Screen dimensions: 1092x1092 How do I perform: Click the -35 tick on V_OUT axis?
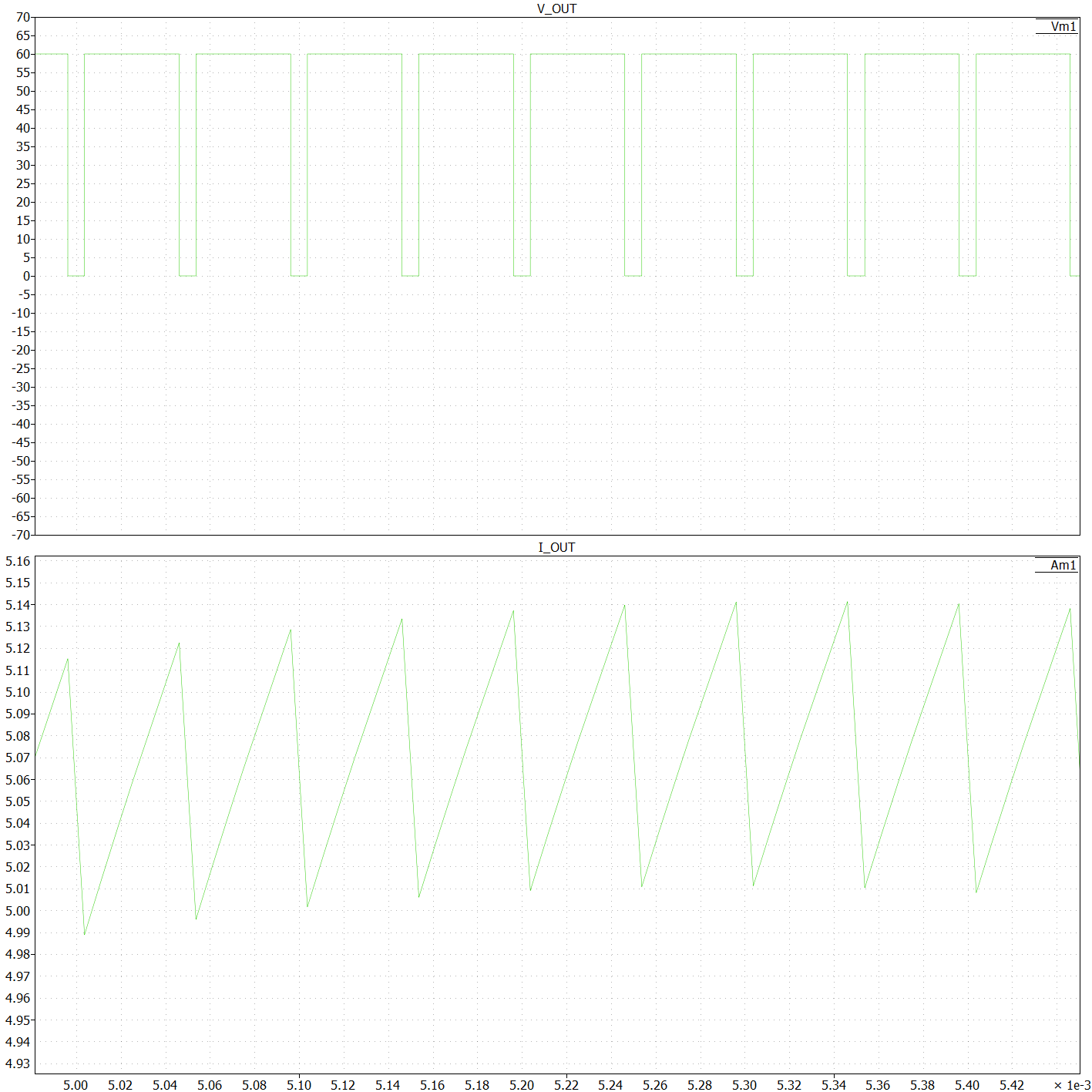[21, 405]
